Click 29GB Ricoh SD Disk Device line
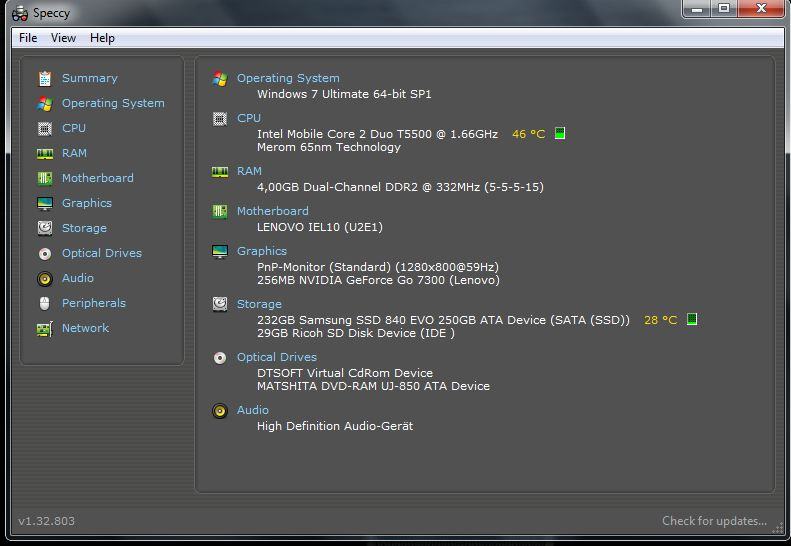This screenshot has height=546, width=791. (356, 333)
